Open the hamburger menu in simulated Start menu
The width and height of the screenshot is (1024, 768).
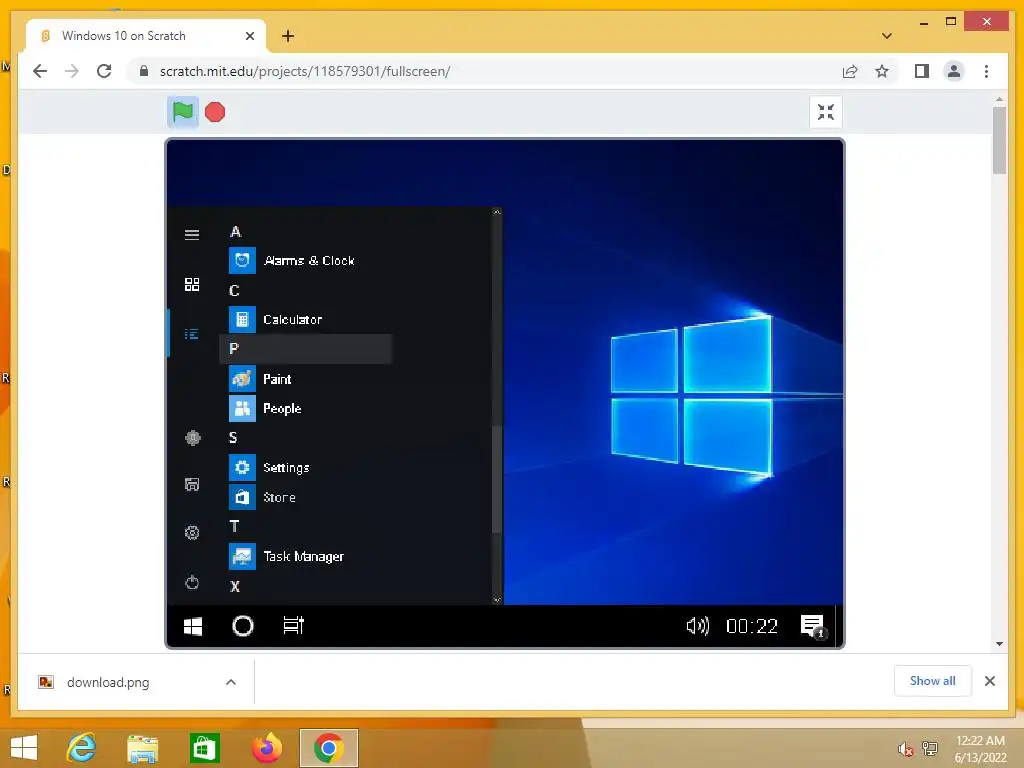[x=192, y=234]
